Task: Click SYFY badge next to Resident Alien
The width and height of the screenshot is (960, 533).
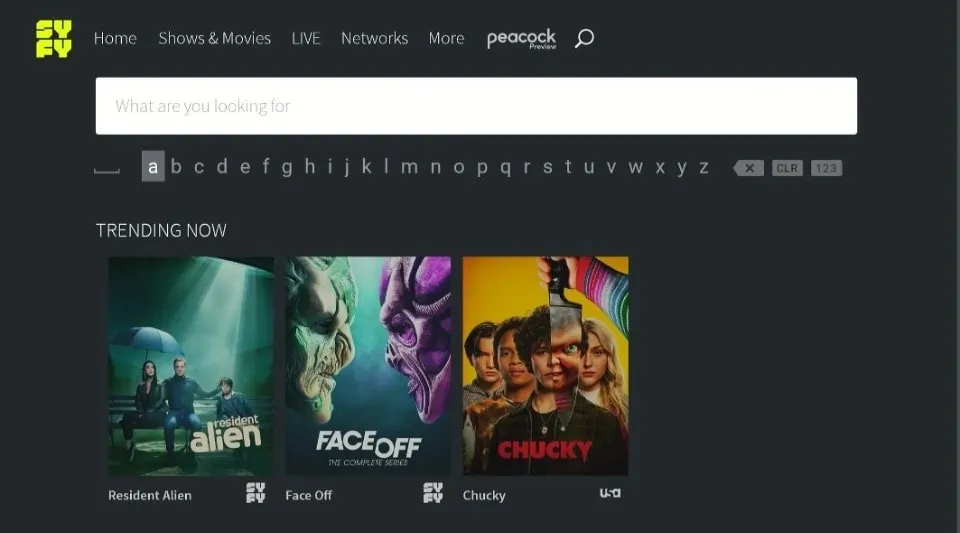Action: 256,493
